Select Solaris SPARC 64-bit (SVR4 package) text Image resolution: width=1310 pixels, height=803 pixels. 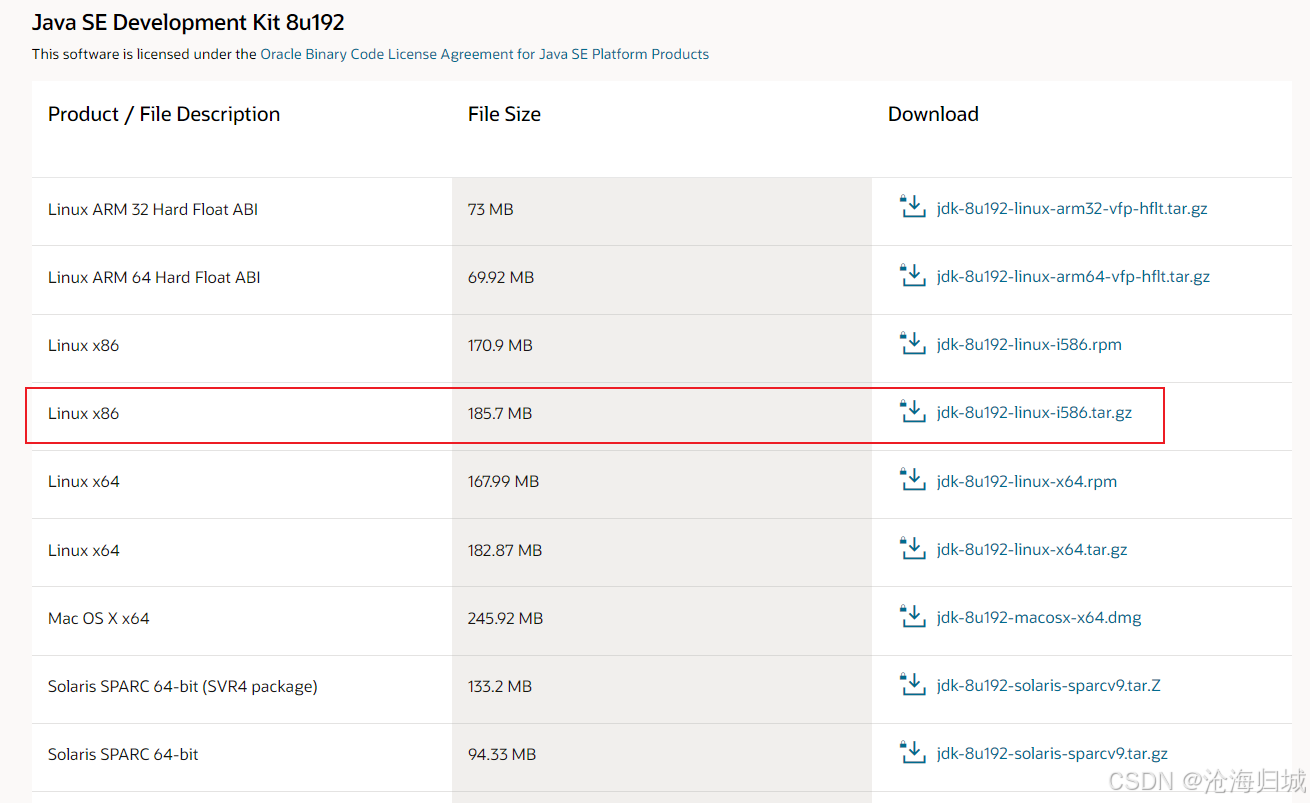183,686
